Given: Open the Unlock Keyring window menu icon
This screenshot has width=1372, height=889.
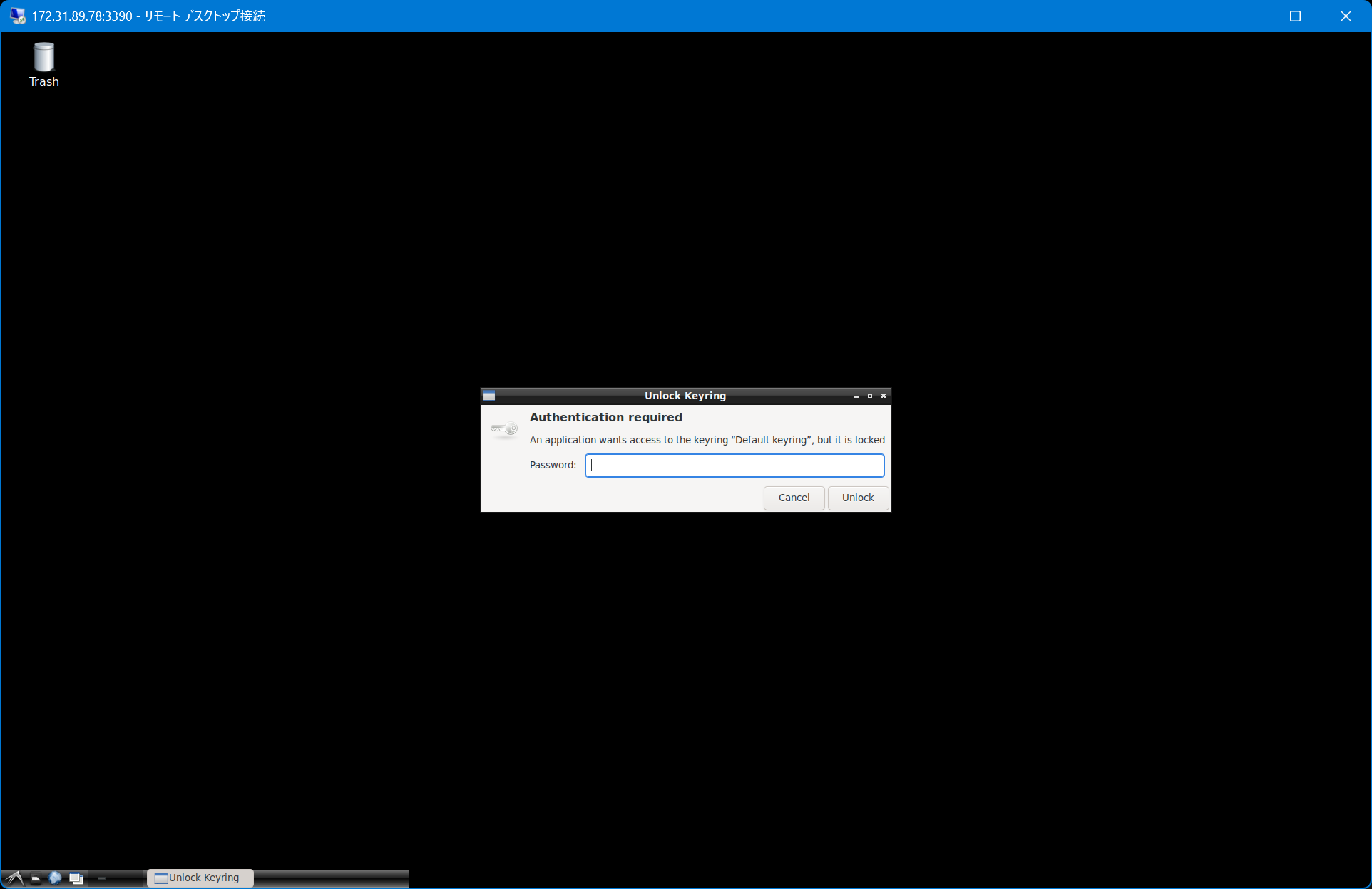Looking at the screenshot, I should tap(489, 396).
